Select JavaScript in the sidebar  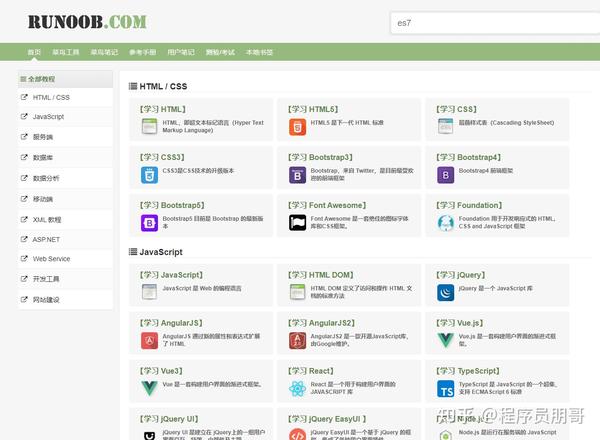pos(65,117)
